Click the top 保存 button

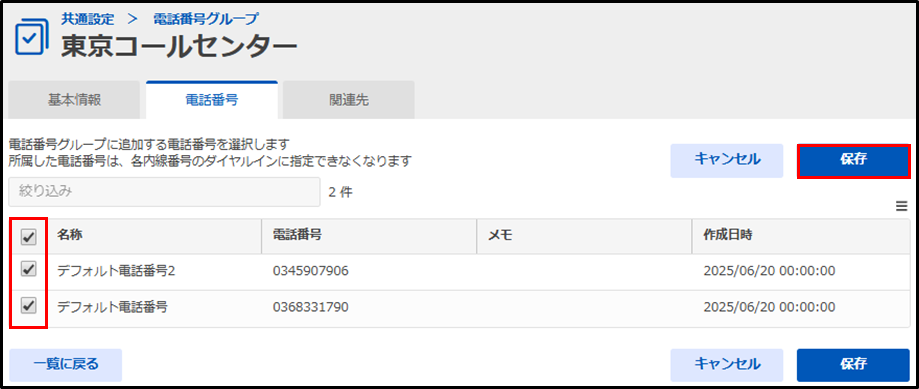pyautogui.click(x=853, y=161)
